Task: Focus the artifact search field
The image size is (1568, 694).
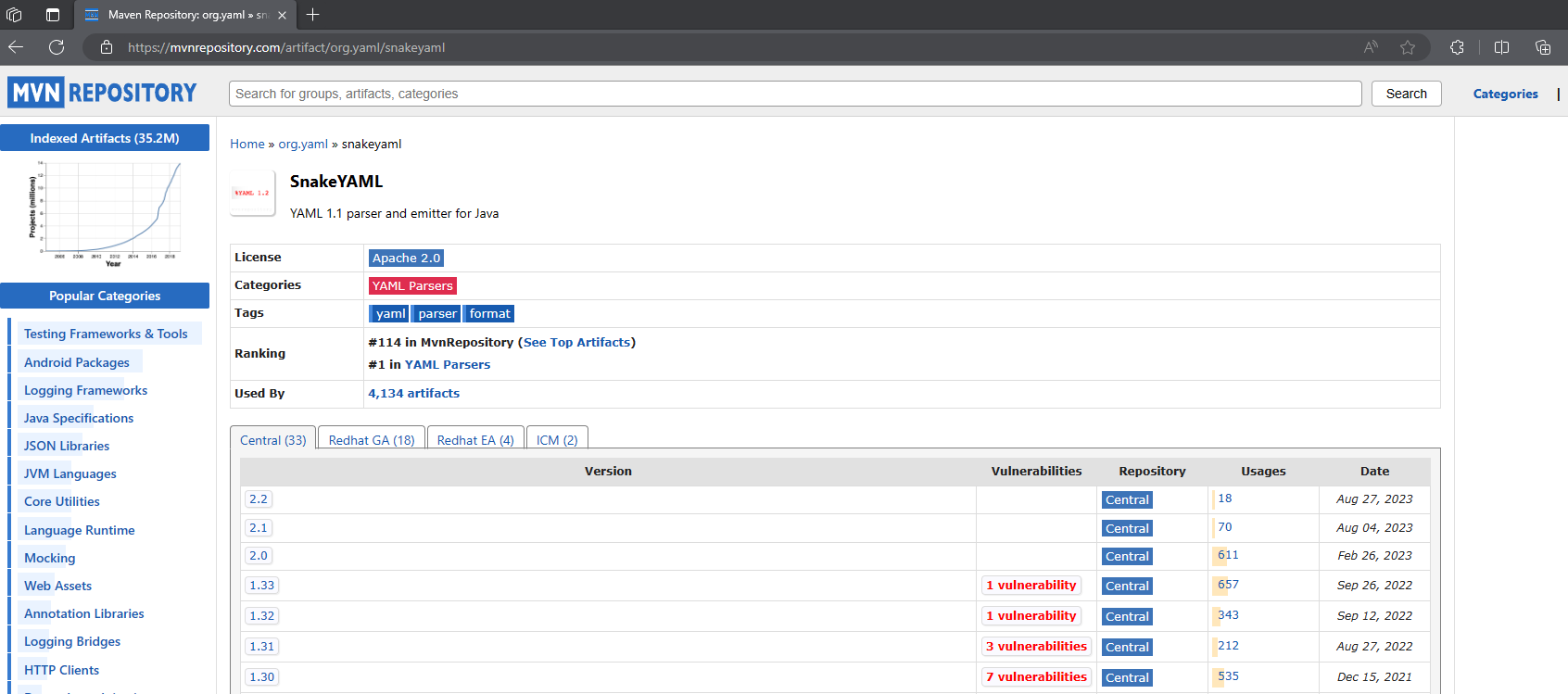Action: [795, 94]
